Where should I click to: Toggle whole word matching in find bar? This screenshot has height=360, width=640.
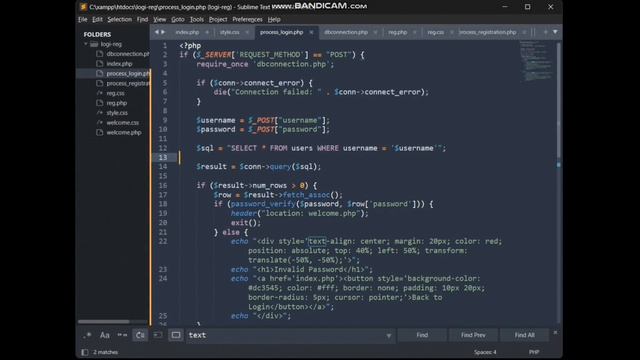tap(122, 335)
